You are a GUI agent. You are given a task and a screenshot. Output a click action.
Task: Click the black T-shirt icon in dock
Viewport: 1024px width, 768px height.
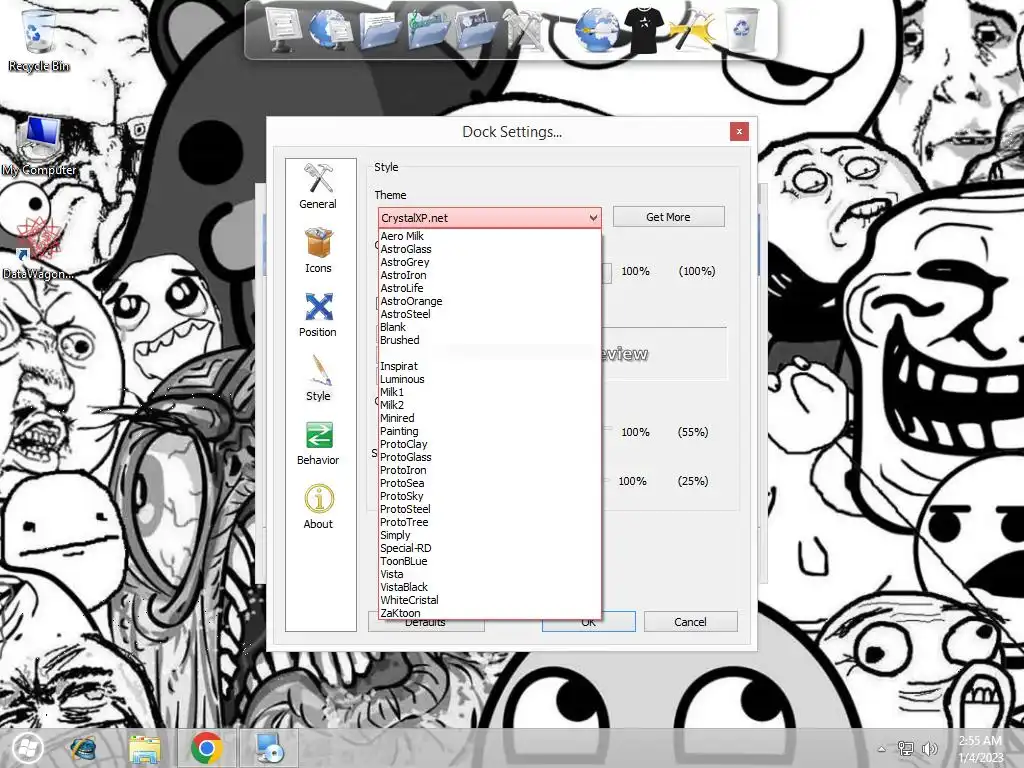pyautogui.click(x=643, y=29)
